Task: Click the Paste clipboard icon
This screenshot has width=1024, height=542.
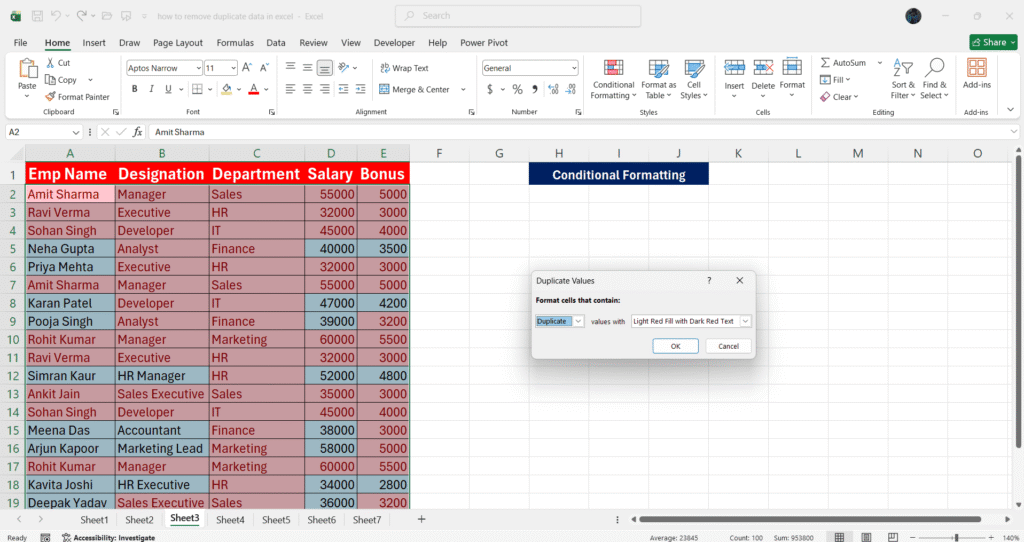Action: tap(27, 69)
